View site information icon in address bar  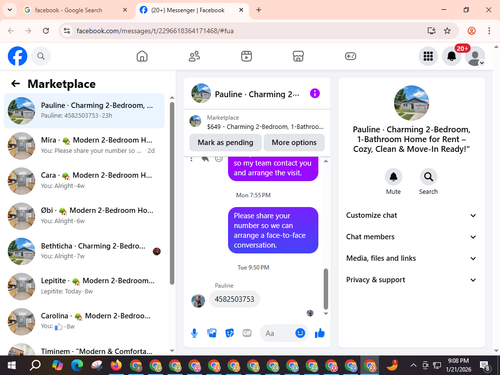point(67,31)
